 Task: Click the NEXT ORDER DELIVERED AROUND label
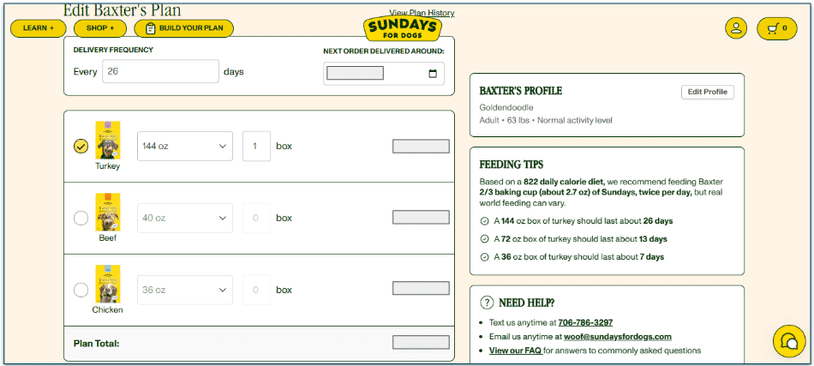tap(384, 51)
